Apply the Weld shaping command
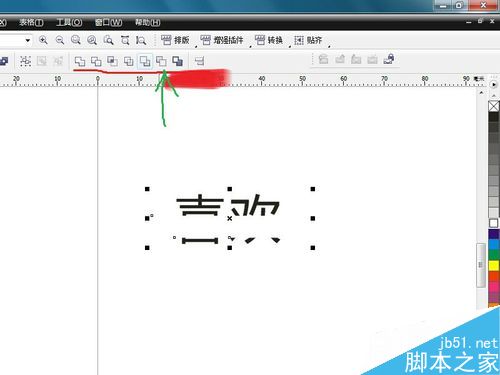Image resolution: width=500 pixels, height=375 pixels. (x=80, y=61)
